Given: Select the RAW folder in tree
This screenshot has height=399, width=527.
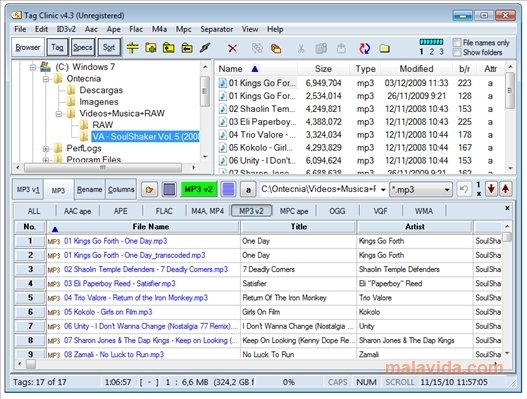Looking at the screenshot, I should pyautogui.click(x=103, y=125).
